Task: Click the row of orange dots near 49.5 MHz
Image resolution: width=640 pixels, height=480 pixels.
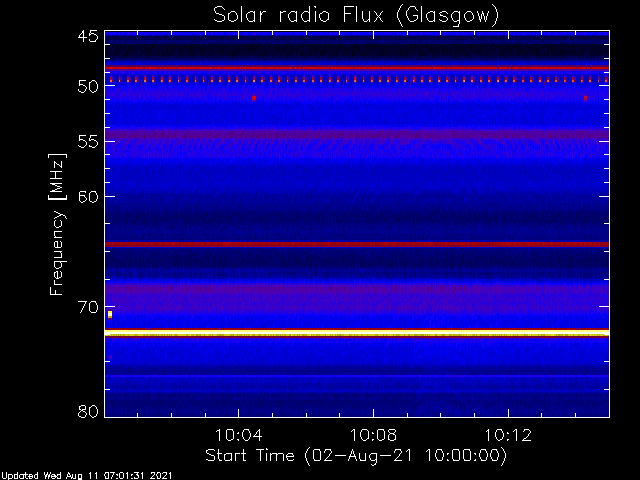Action: click(x=357, y=80)
